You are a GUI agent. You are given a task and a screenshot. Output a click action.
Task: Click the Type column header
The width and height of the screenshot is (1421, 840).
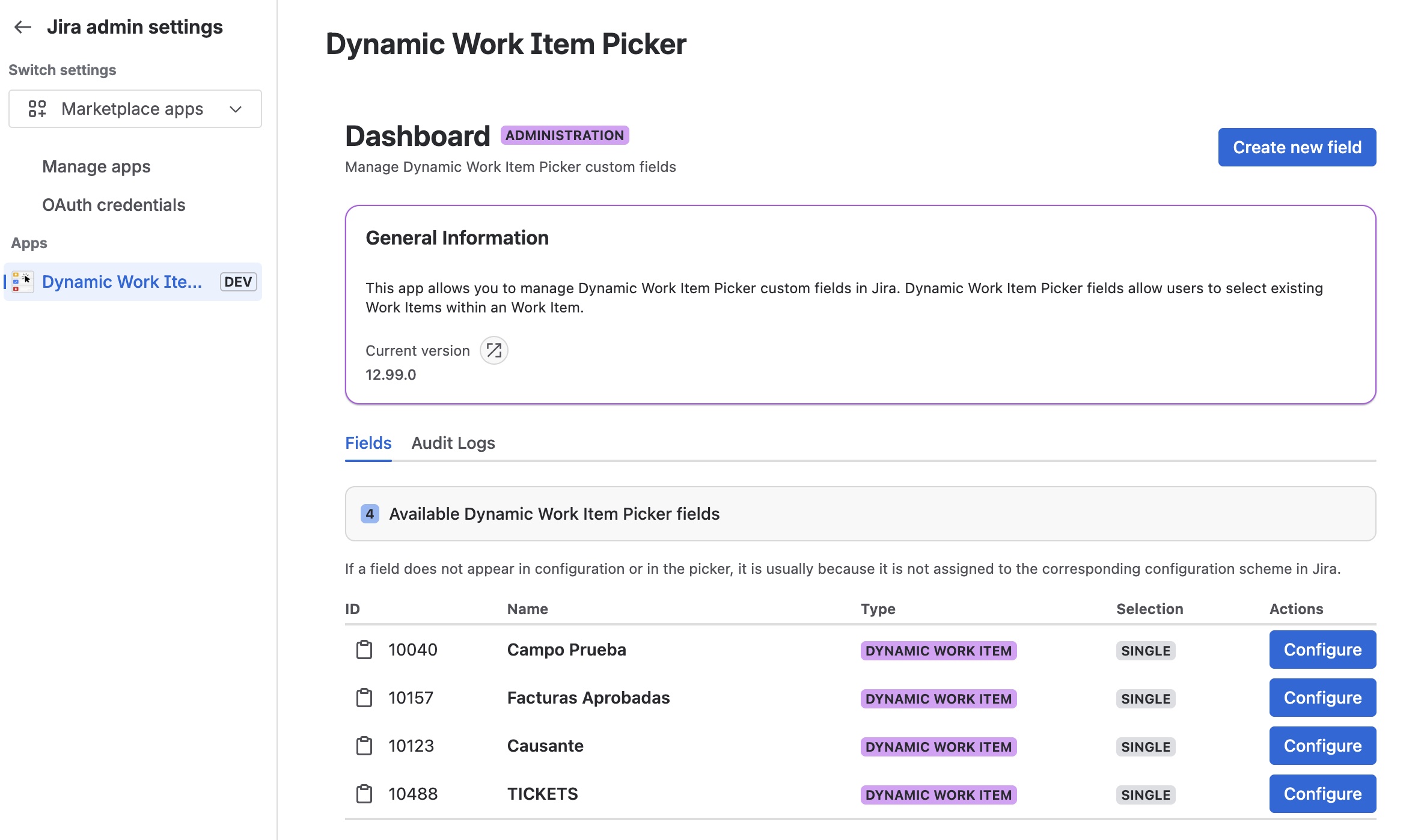878,609
